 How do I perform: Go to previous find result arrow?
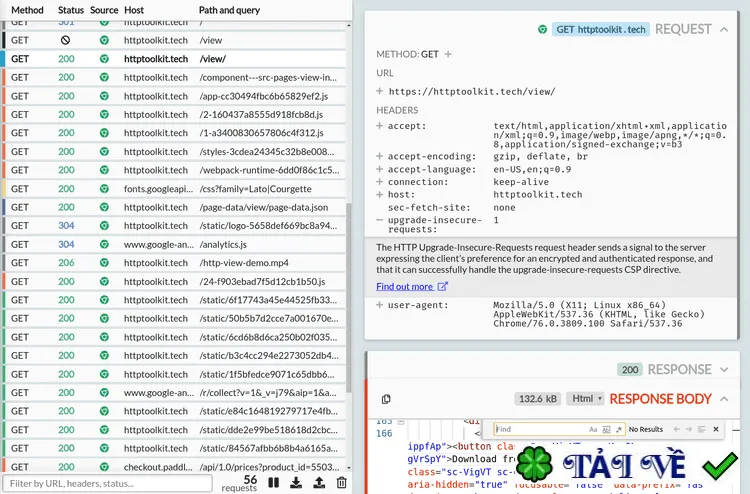[x=676, y=429]
